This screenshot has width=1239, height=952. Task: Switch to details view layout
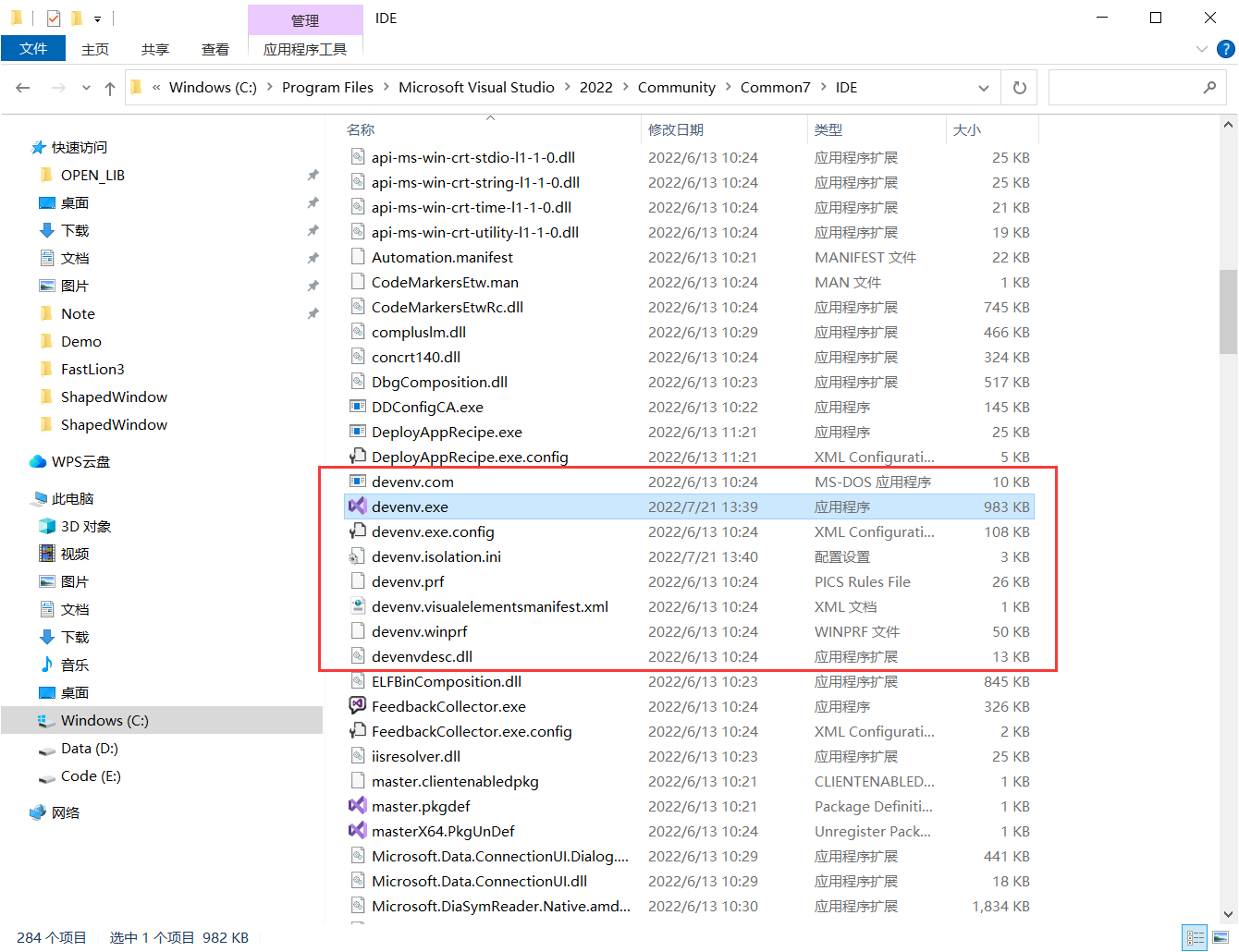pyautogui.click(x=1196, y=937)
